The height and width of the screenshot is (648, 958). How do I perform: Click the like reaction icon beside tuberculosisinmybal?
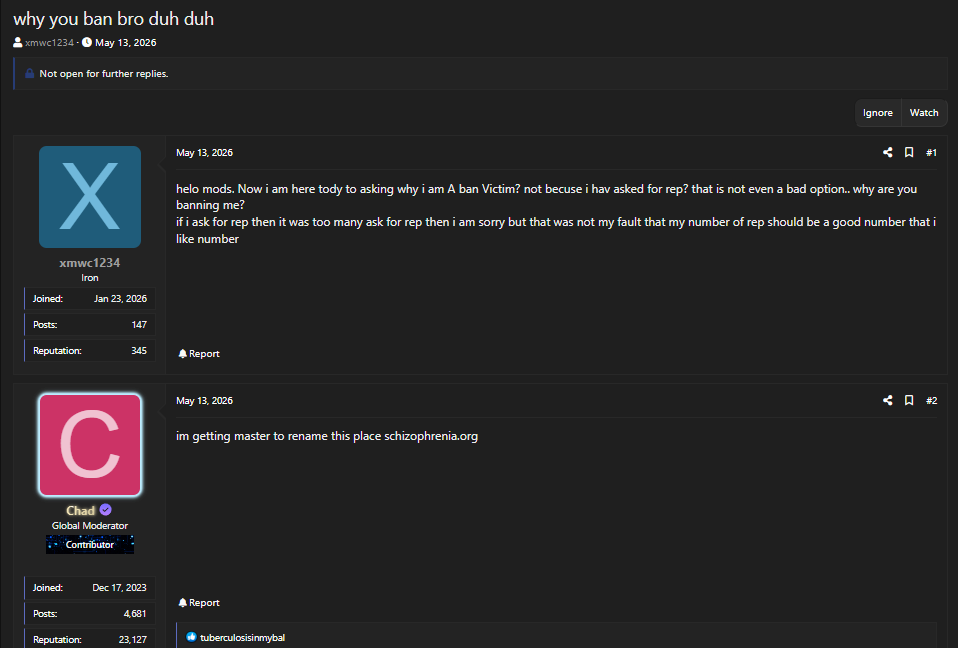pos(191,637)
